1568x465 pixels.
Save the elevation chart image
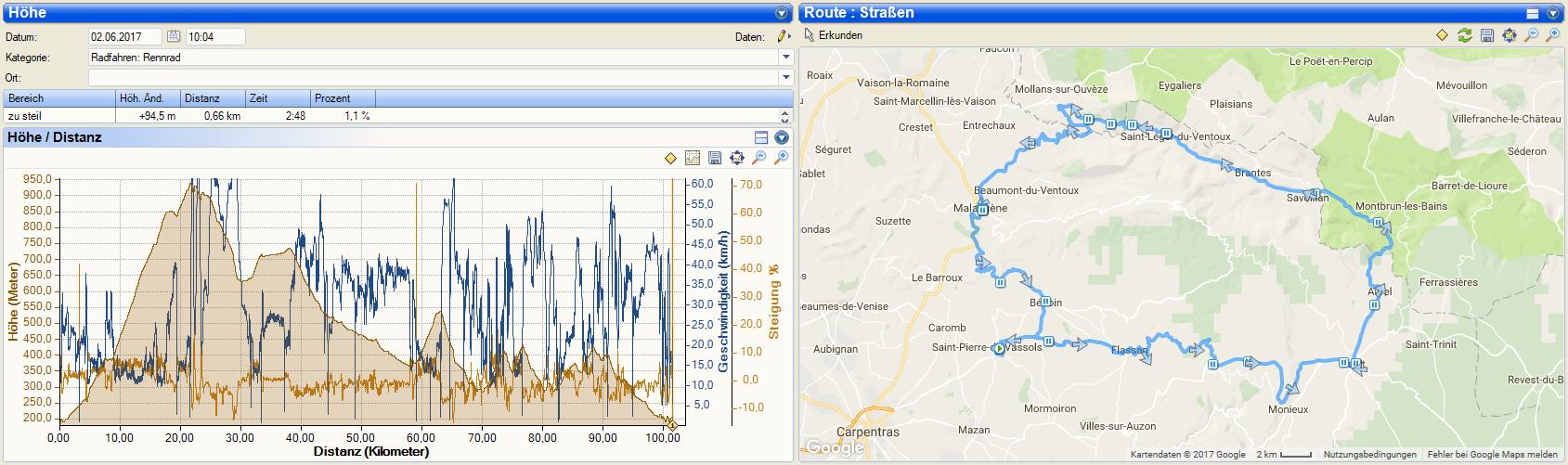[x=715, y=159]
